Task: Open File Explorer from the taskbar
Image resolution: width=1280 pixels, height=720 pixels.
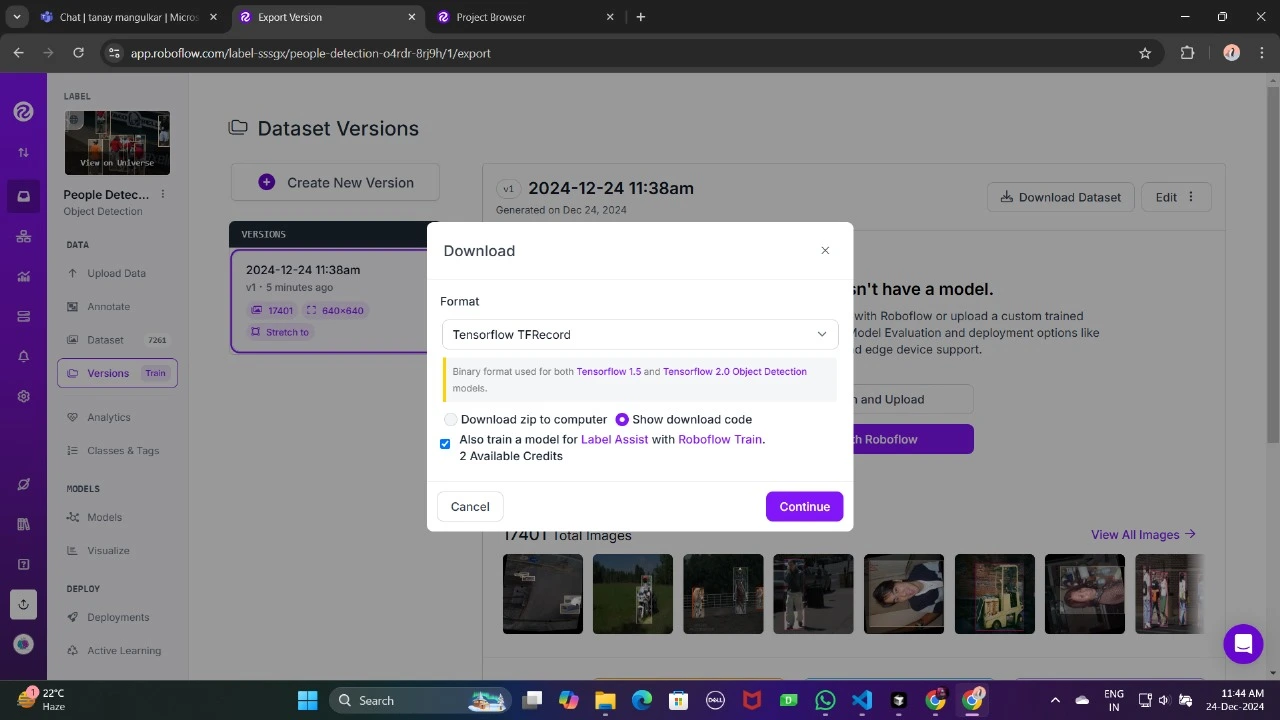Action: click(605, 700)
